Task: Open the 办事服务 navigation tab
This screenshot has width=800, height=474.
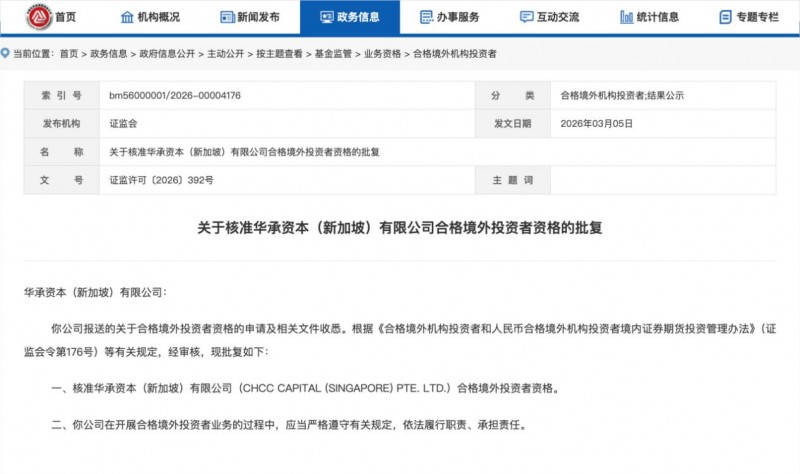Action: tap(449, 17)
